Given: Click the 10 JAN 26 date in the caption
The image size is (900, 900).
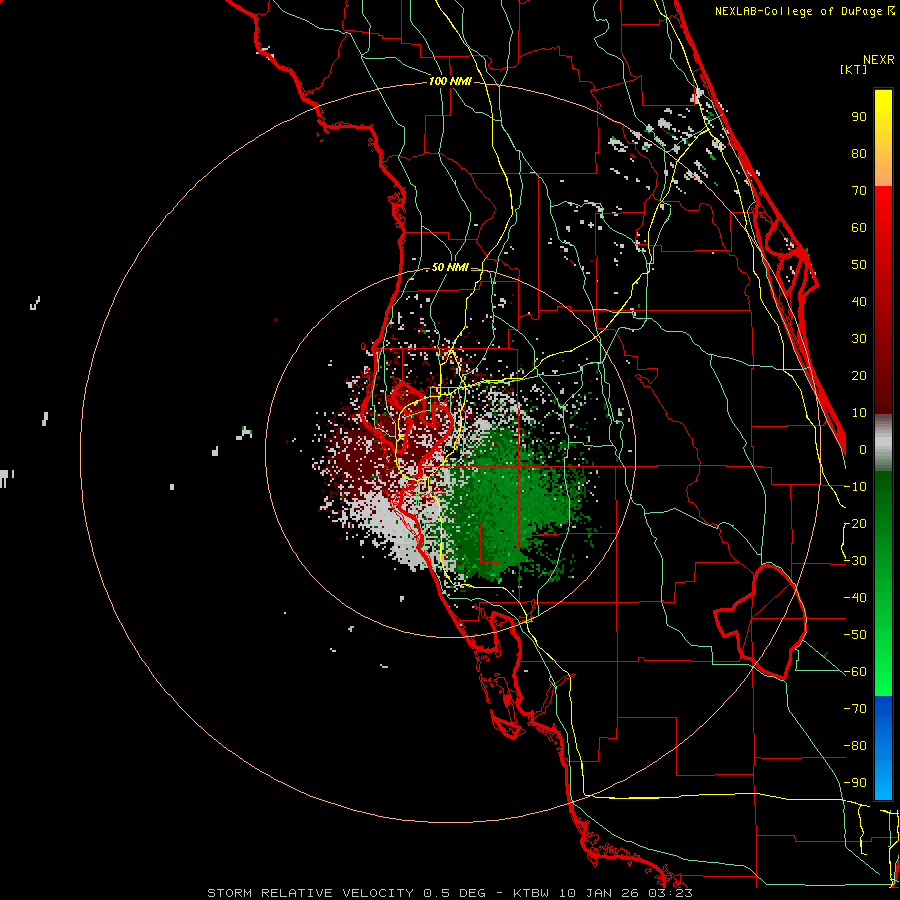Looking at the screenshot, I should point(599,893).
